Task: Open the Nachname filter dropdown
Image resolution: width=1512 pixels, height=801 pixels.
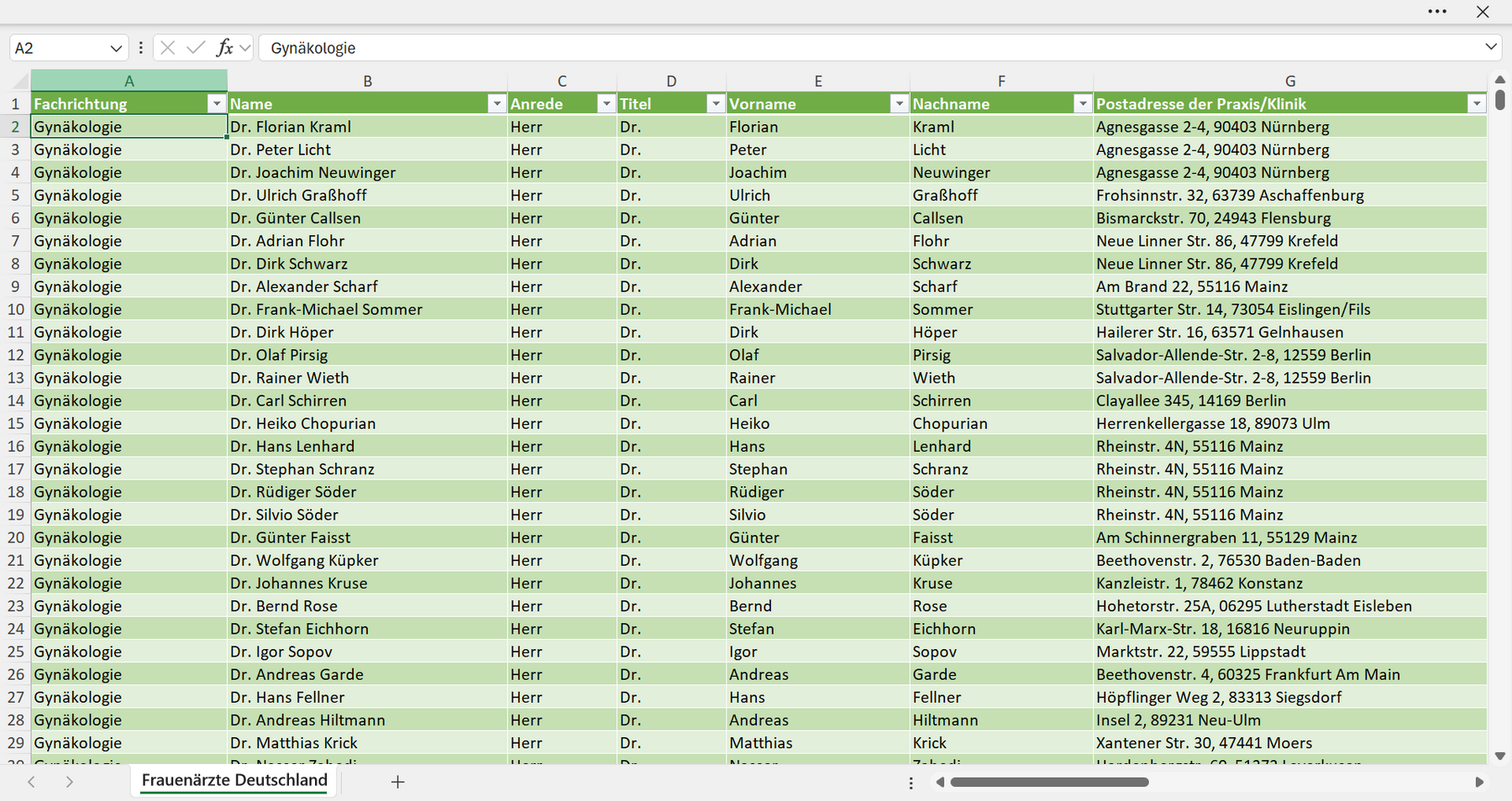Action: tap(1083, 103)
